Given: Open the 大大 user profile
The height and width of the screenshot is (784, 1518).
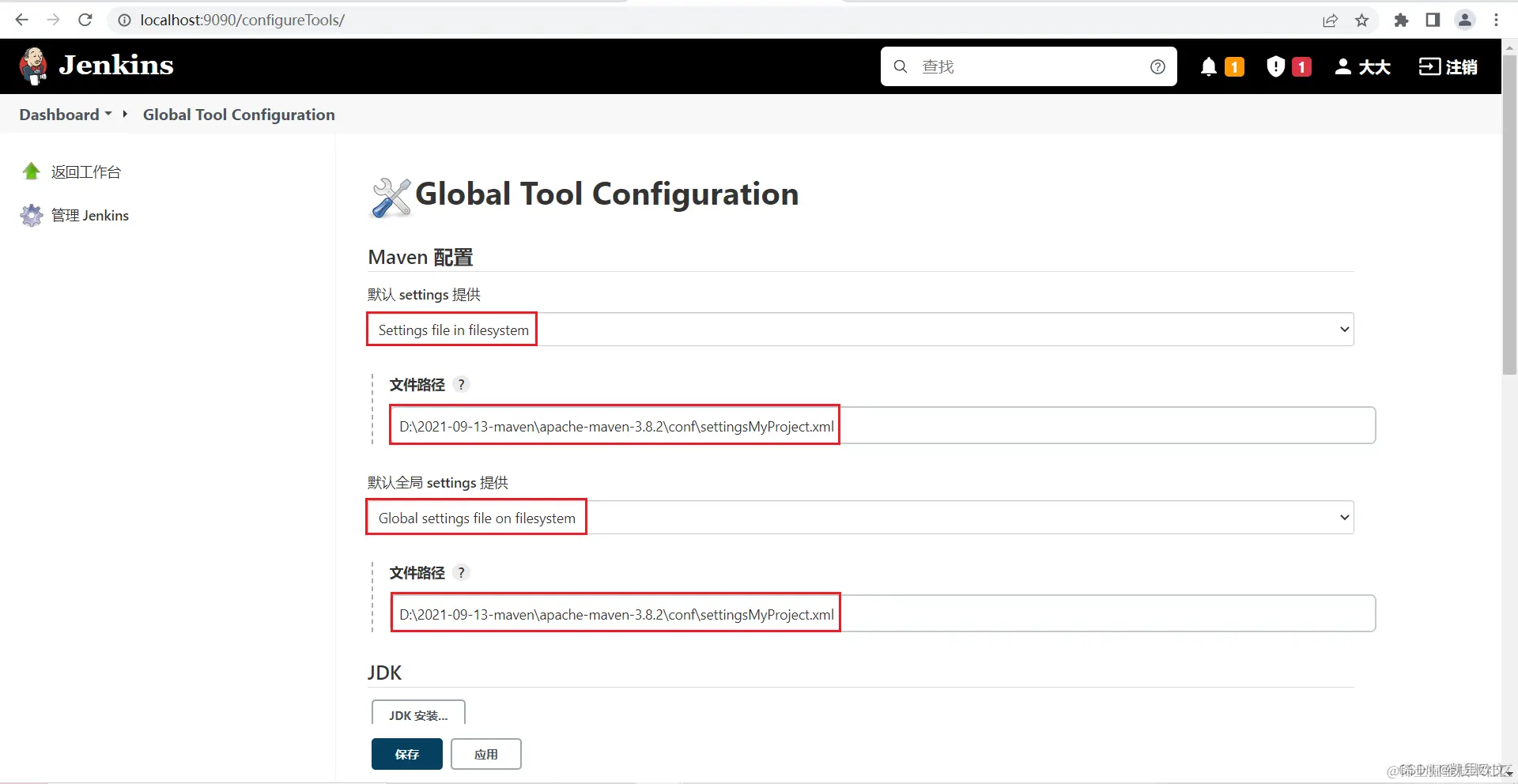Looking at the screenshot, I should pos(1362,67).
